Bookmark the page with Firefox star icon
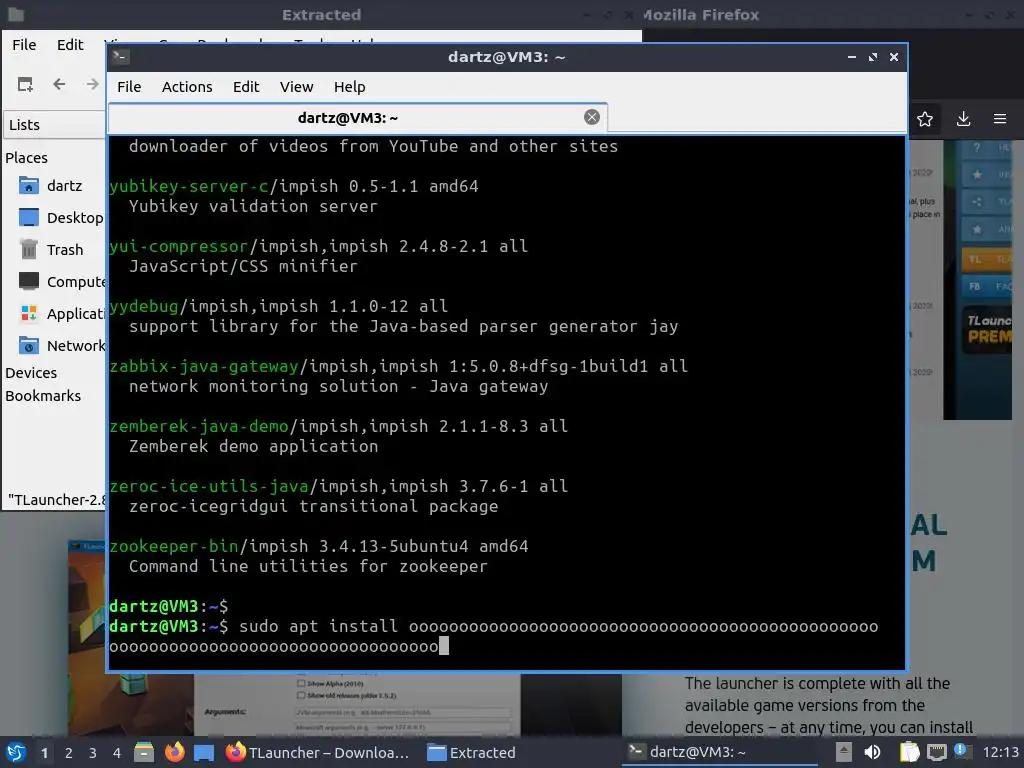1024x768 pixels. 925,119
